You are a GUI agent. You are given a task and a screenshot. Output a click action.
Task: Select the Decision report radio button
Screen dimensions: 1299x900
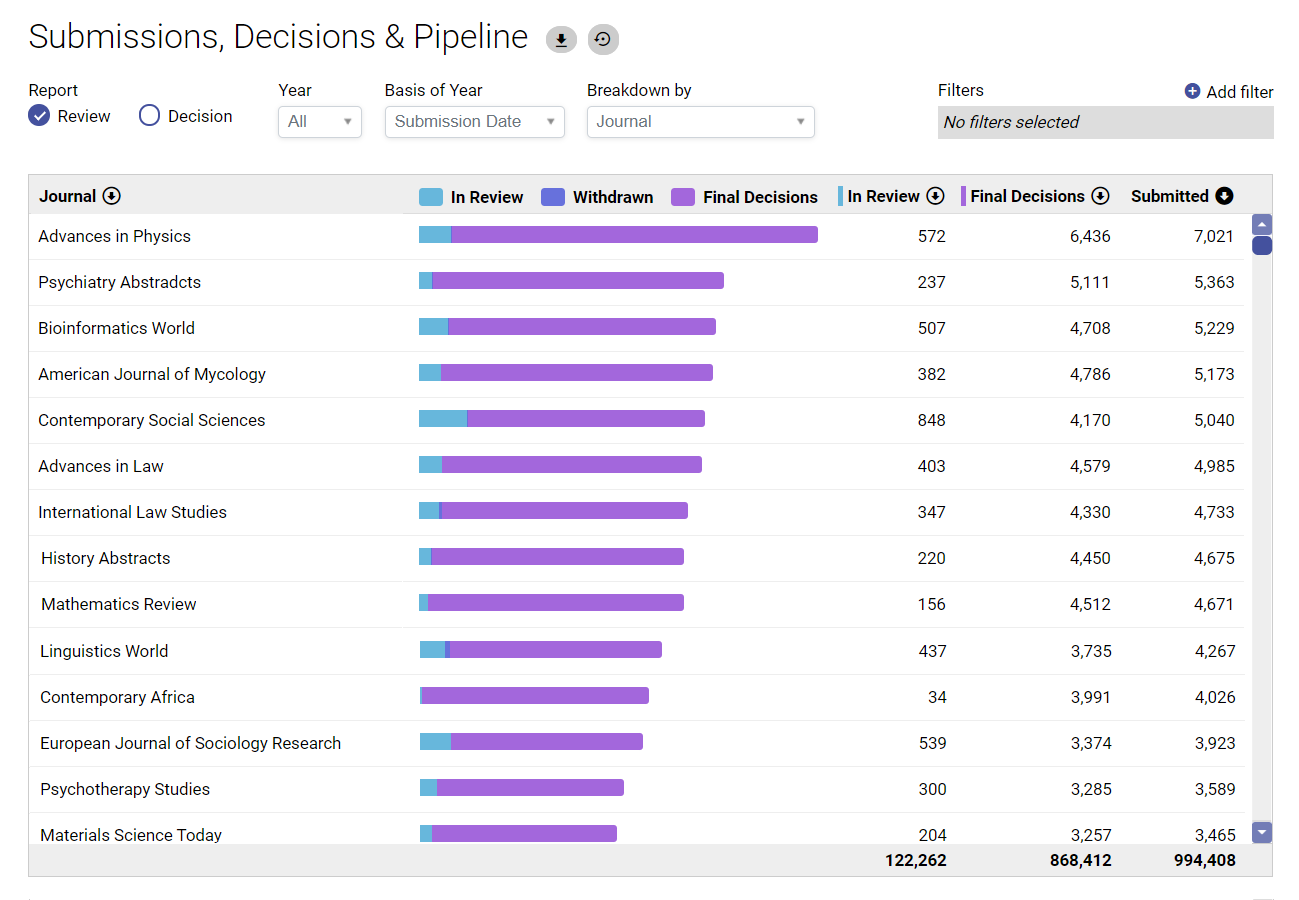click(x=149, y=116)
